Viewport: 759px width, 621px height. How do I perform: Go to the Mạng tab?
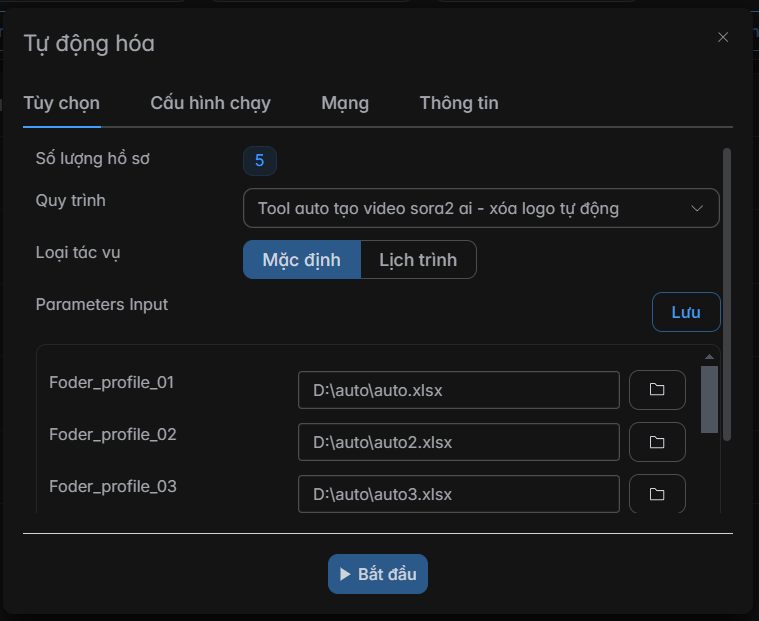345,103
